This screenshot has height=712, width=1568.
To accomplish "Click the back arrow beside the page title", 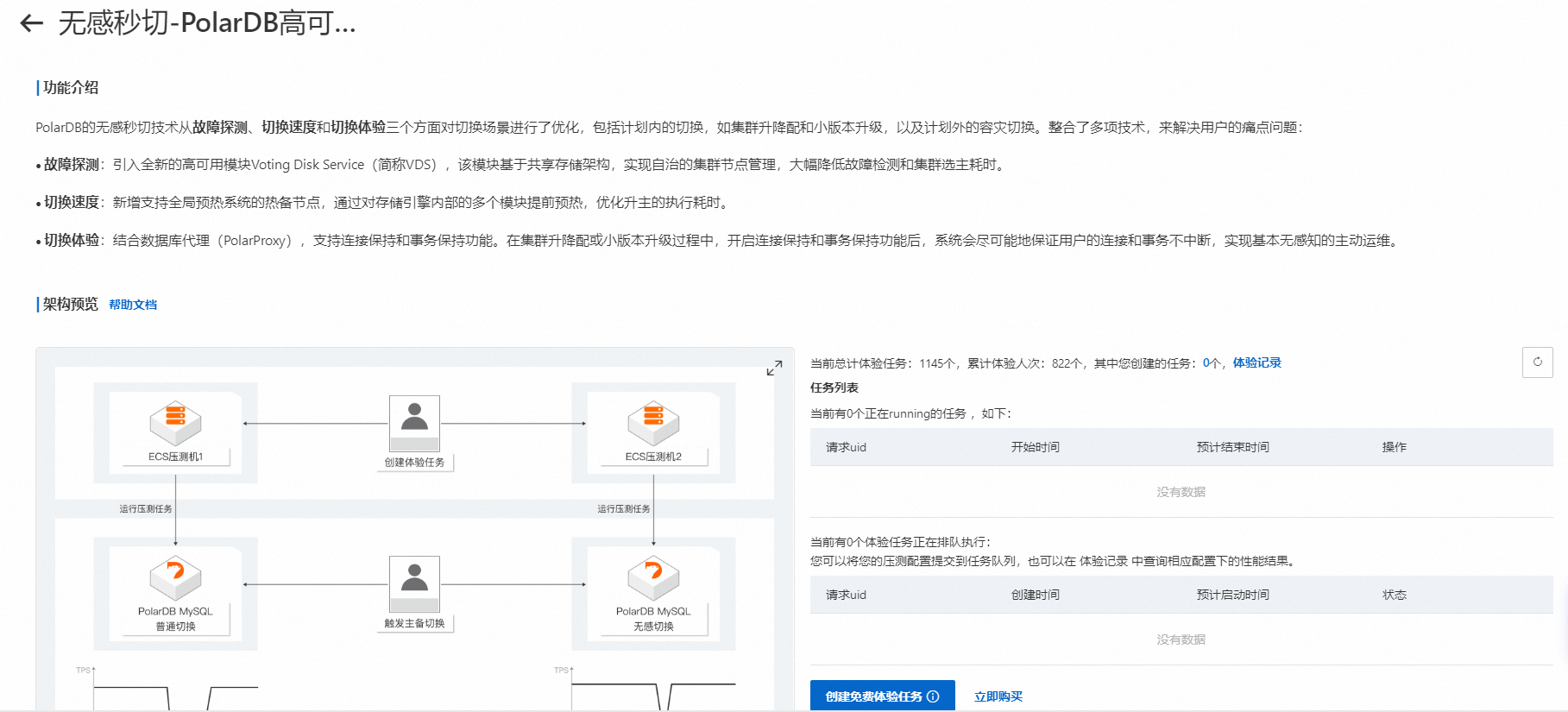I will (x=31, y=23).
